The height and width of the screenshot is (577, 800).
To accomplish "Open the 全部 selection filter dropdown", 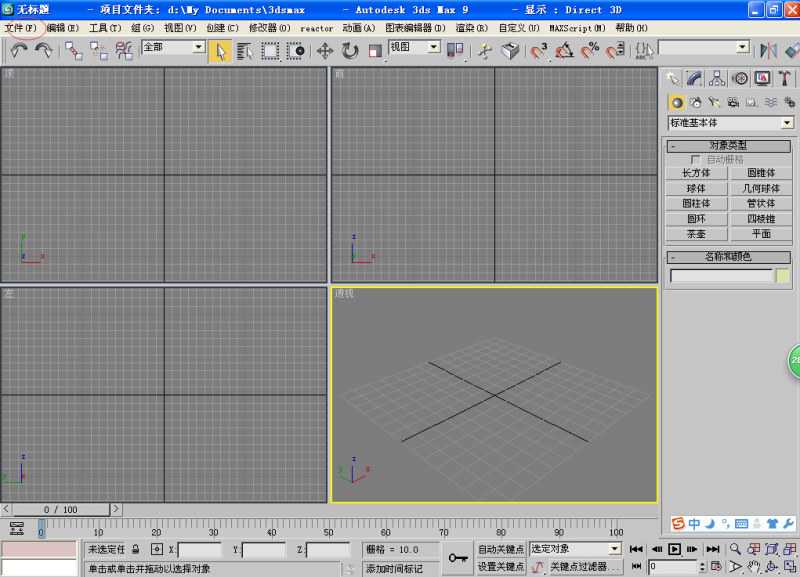I will 198,47.
